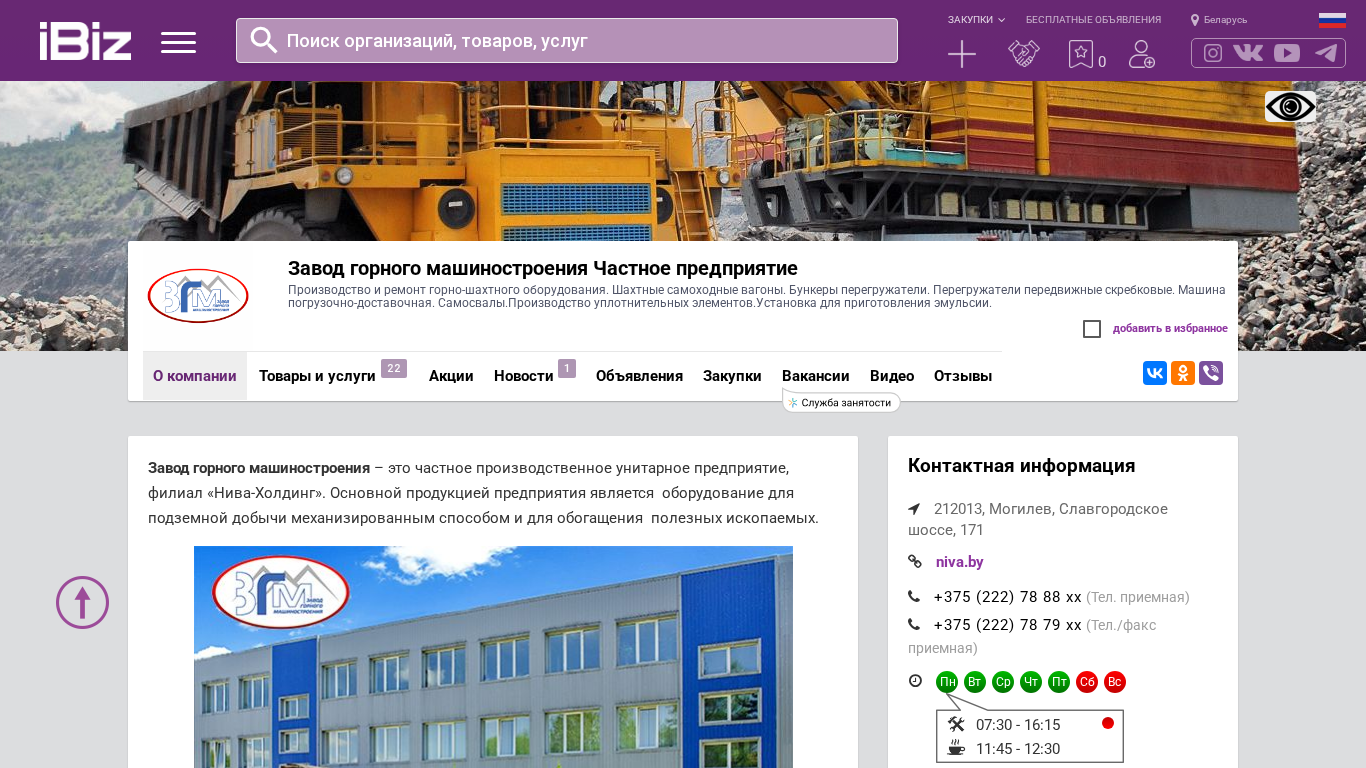1366x768 pixels.
Task: Select Friday 'Пт' schedule day
Action: click(1059, 682)
